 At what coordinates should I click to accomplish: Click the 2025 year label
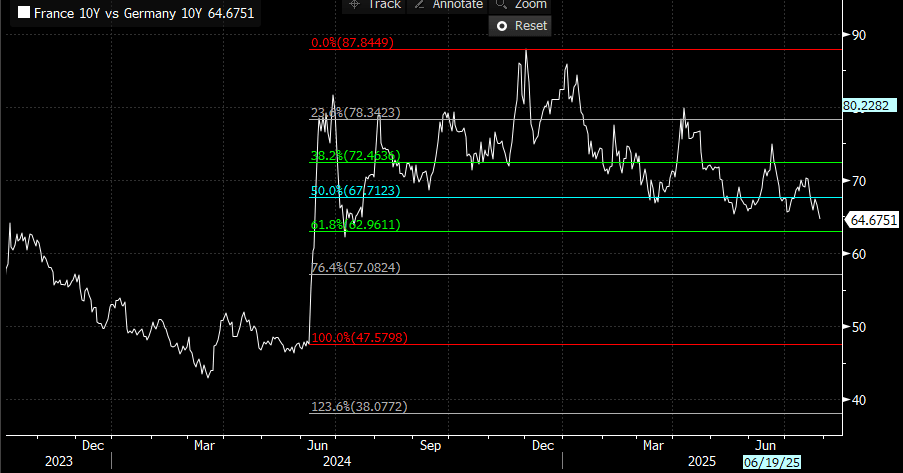pos(702,461)
